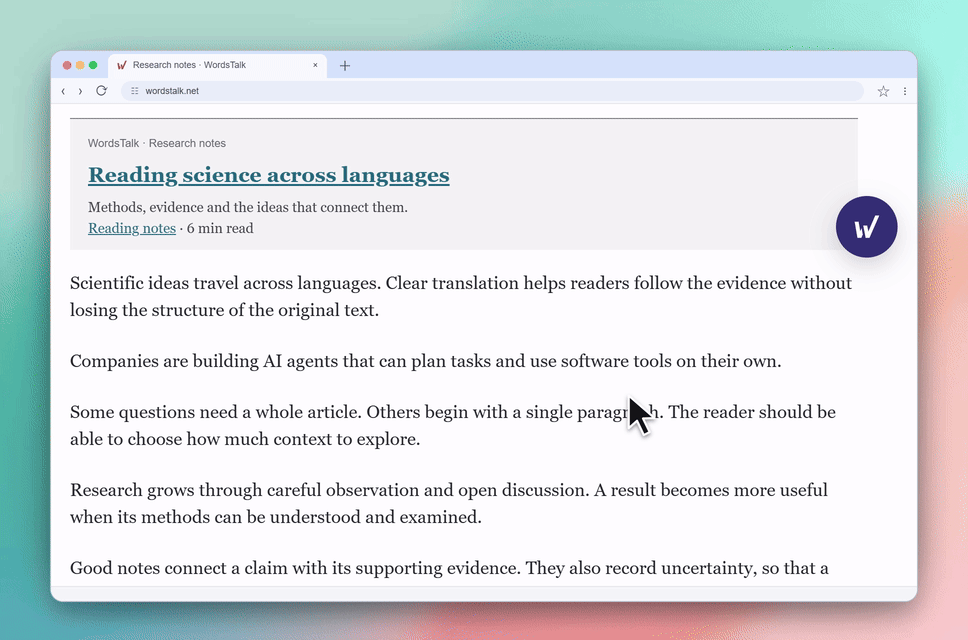
Task: Open the Reading notes link
Action: point(131,228)
